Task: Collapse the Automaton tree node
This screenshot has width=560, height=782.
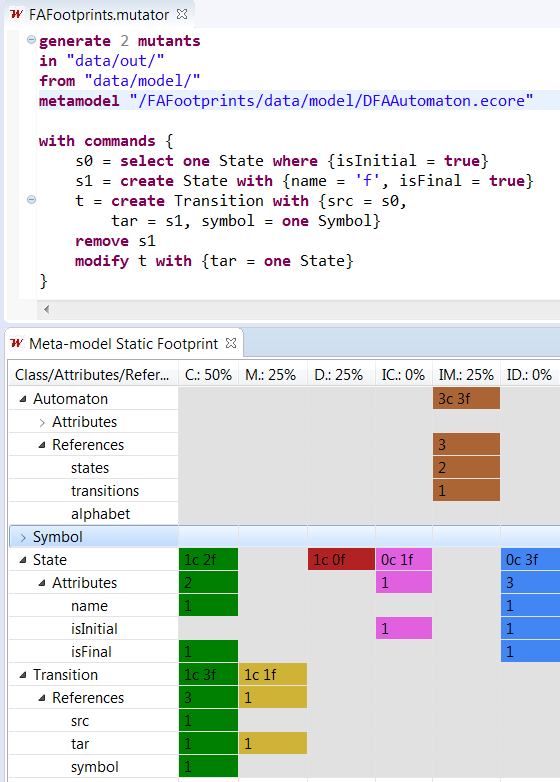Action: coord(23,399)
